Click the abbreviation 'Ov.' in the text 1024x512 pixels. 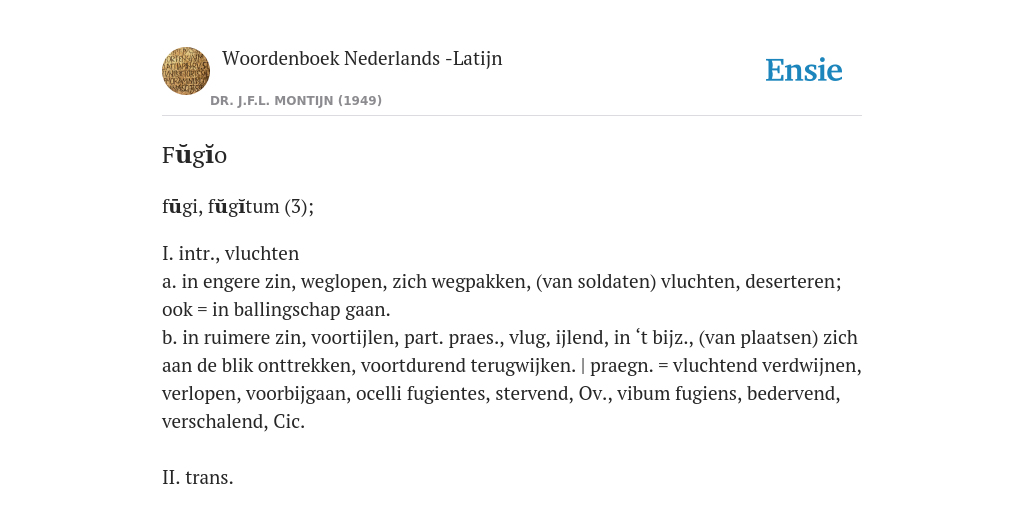point(593,394)
